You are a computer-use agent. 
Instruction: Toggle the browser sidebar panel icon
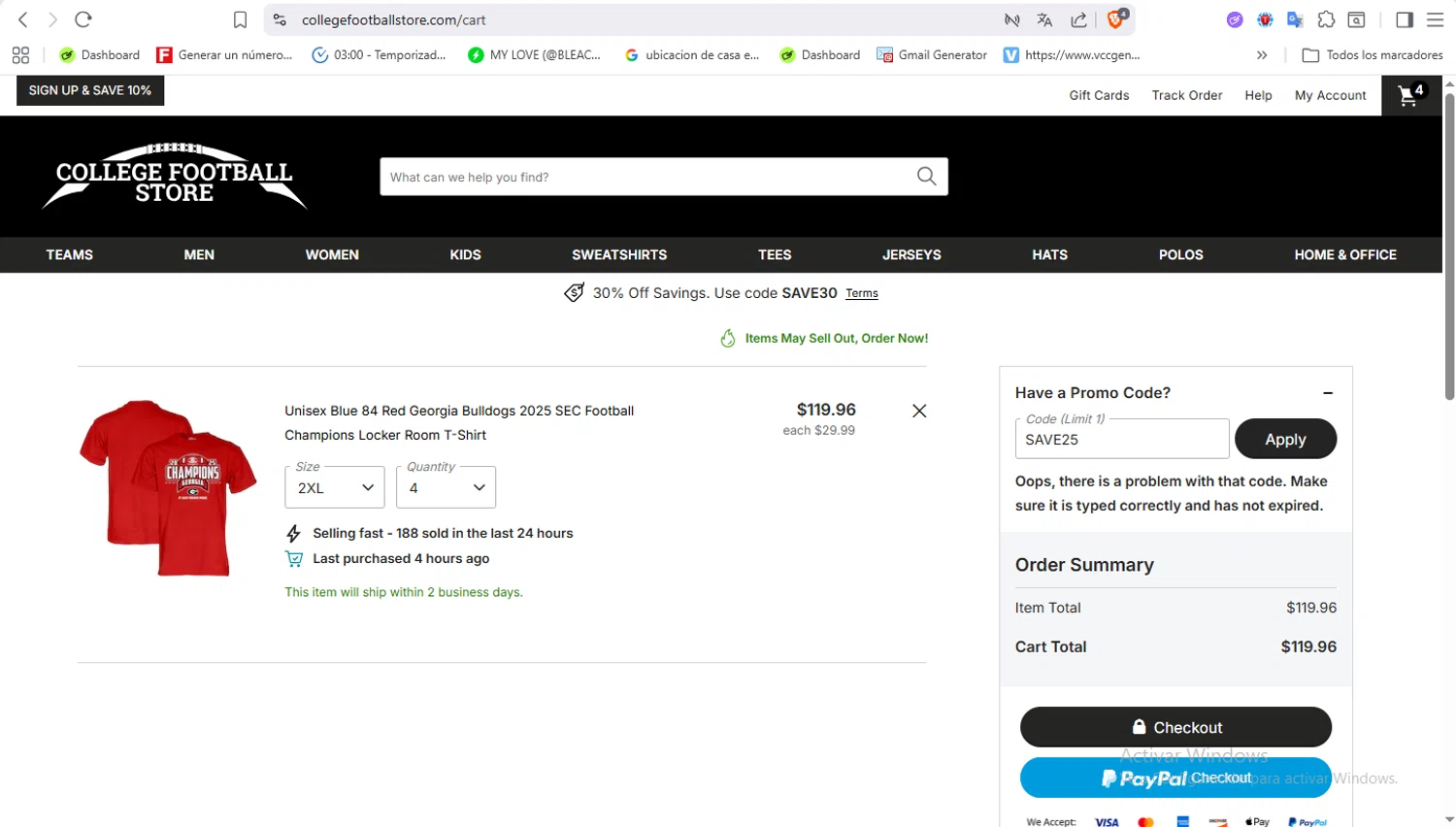pyautogui.click(x=1404, y=19)
